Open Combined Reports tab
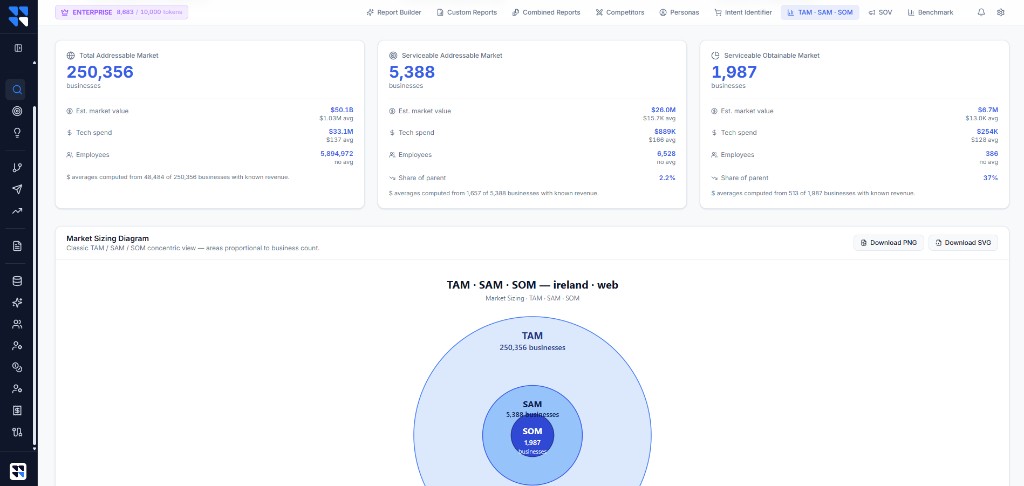The width and height of the screenshot is (1024, 486). pos(547,12)
